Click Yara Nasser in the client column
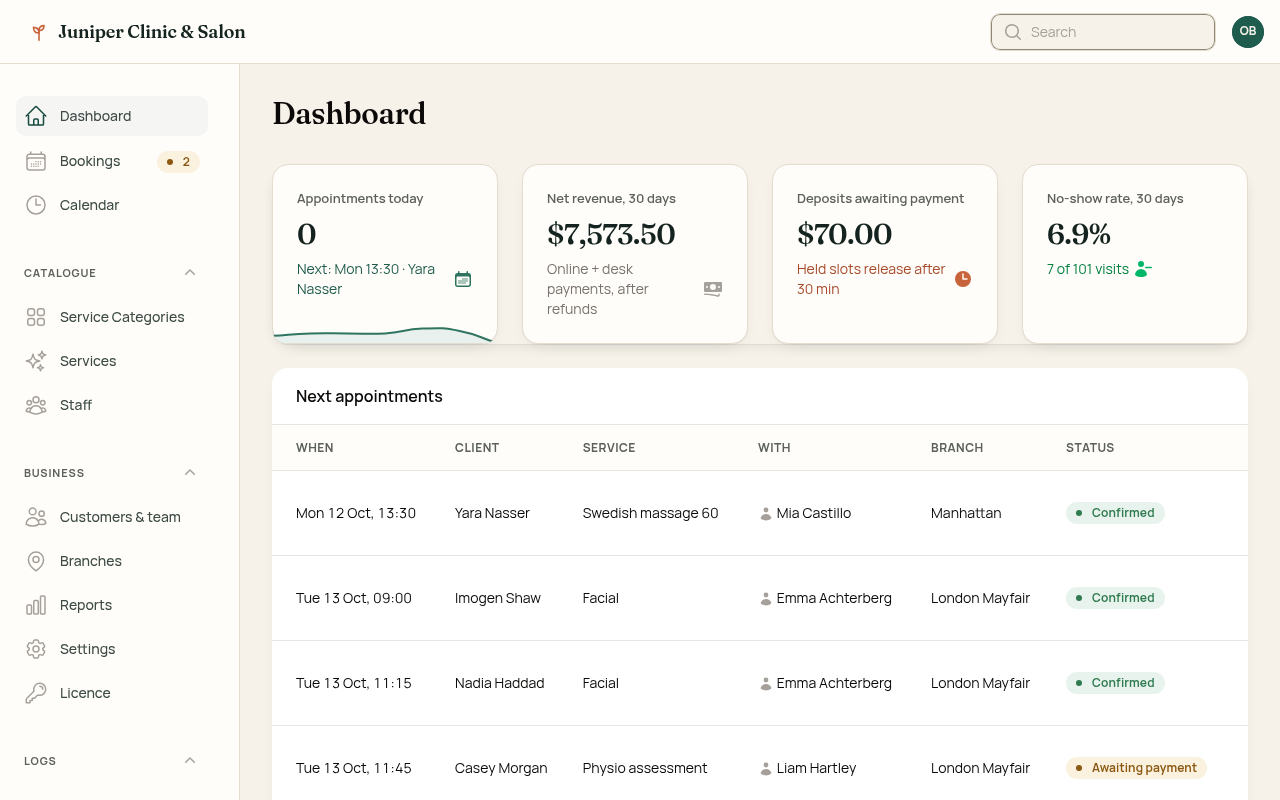The height and width of the screenshot is (800, 1280). coord(492,513)
